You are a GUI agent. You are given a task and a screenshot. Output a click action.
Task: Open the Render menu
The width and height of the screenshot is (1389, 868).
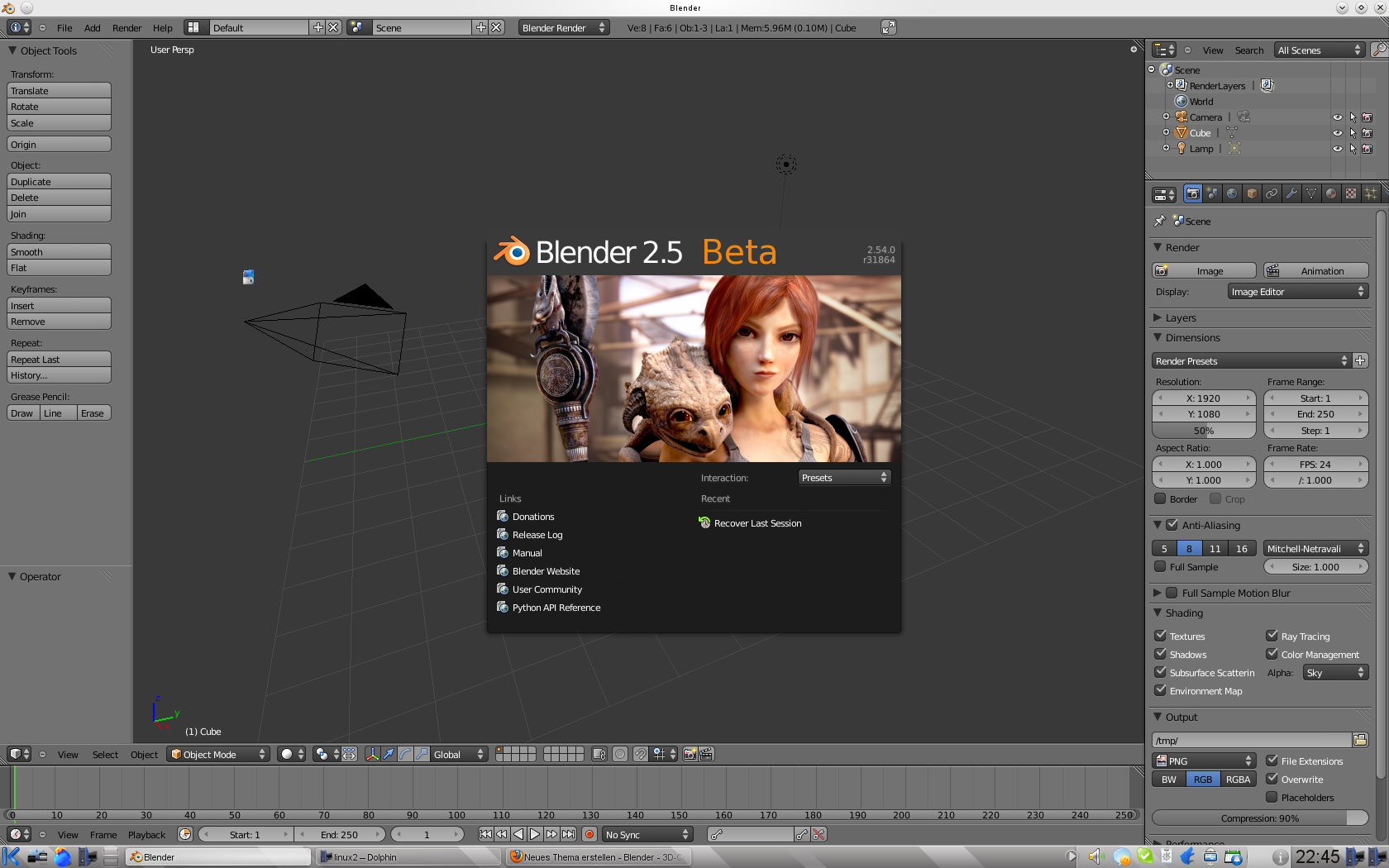126,28
